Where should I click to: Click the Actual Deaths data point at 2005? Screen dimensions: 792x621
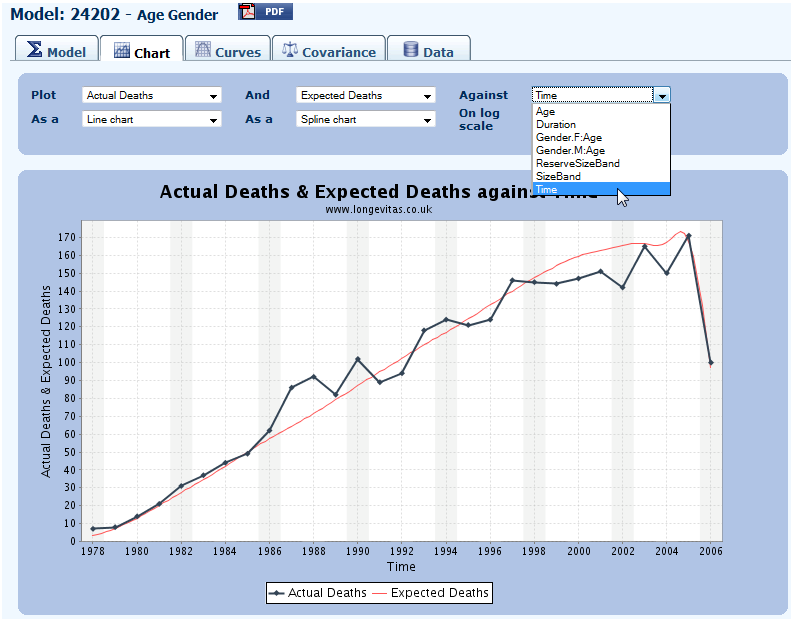[688, 236]
